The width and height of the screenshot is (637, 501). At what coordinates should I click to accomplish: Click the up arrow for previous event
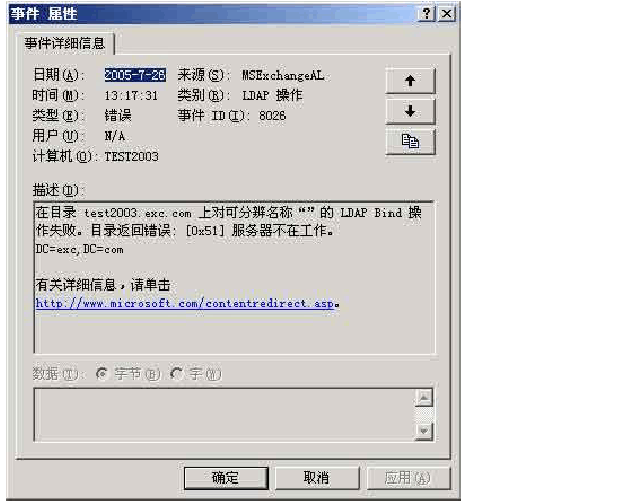coord(410,81)
